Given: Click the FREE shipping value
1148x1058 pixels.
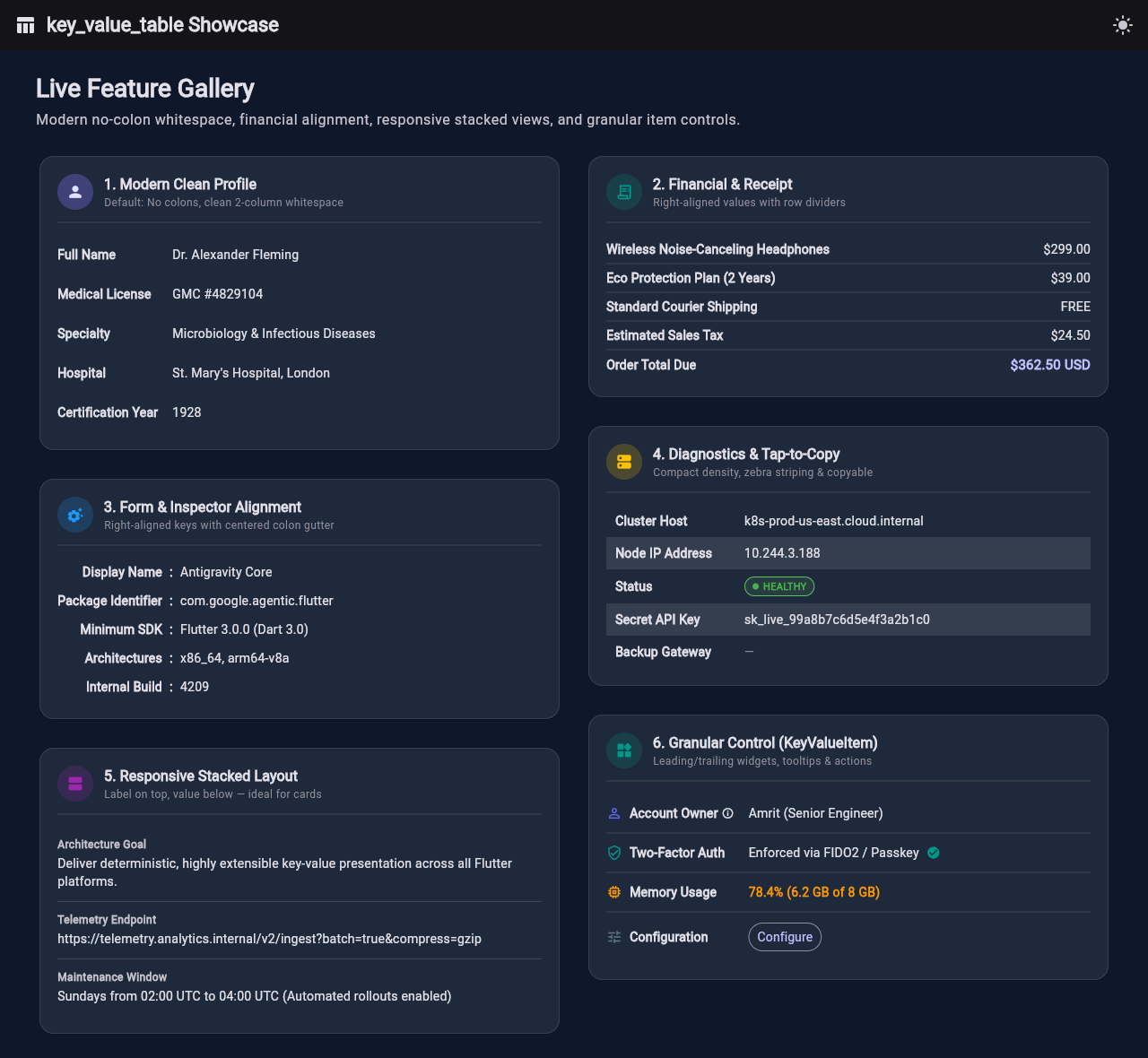Looking at the screenshot, I should click(x=1075, y=307).
